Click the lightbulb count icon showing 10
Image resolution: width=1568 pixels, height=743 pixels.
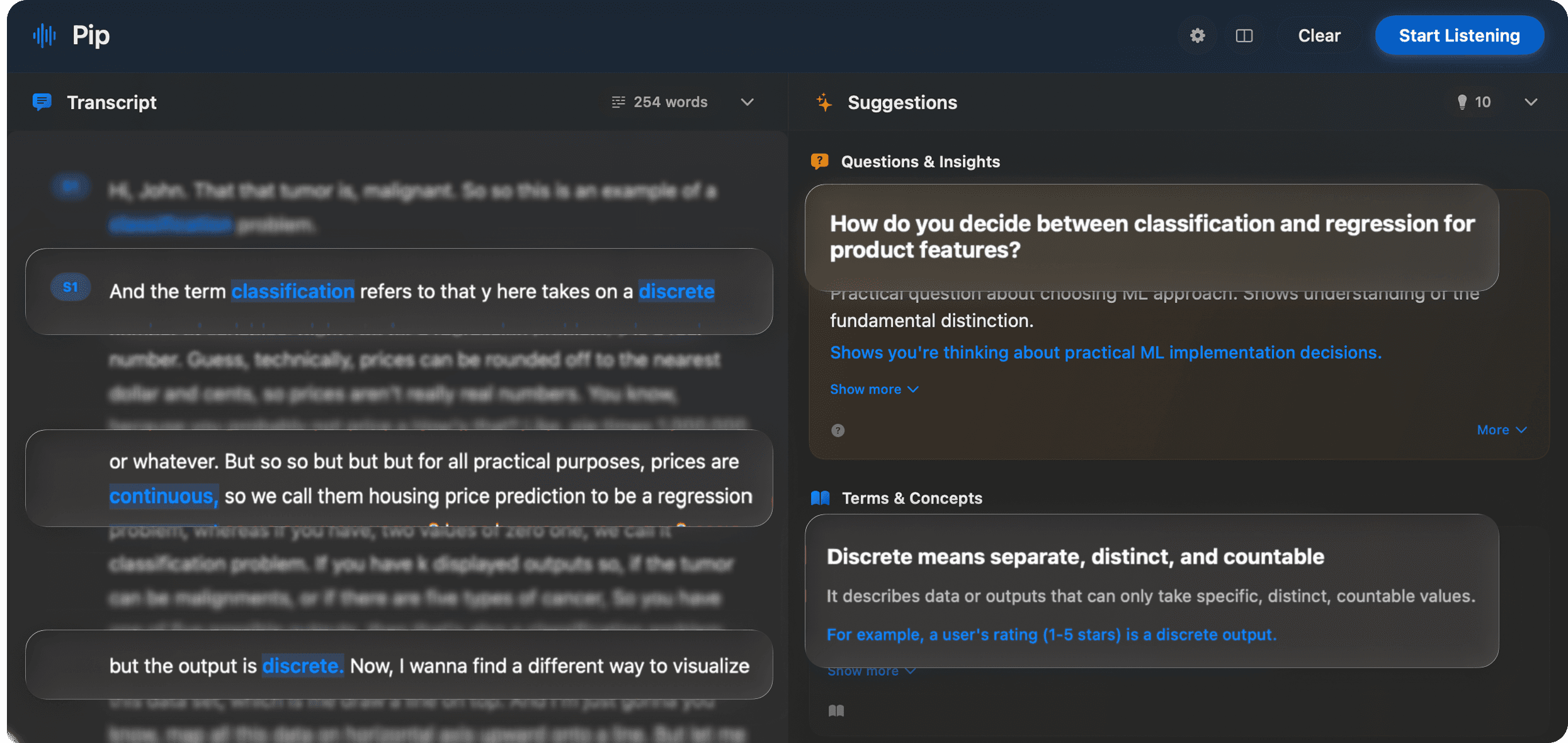1462,102
